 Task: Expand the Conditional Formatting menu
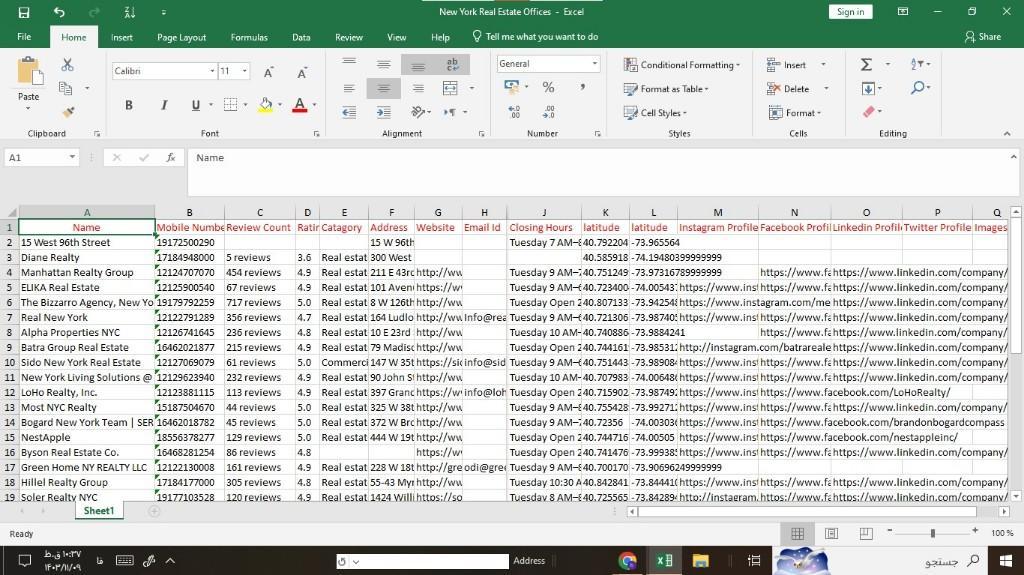[682, 65]
